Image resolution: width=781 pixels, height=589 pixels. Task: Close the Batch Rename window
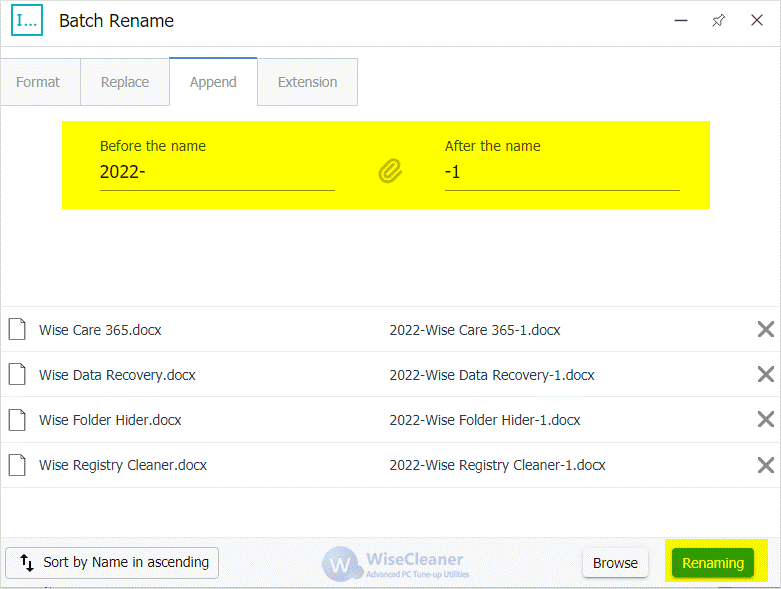(x=757, y=20)
